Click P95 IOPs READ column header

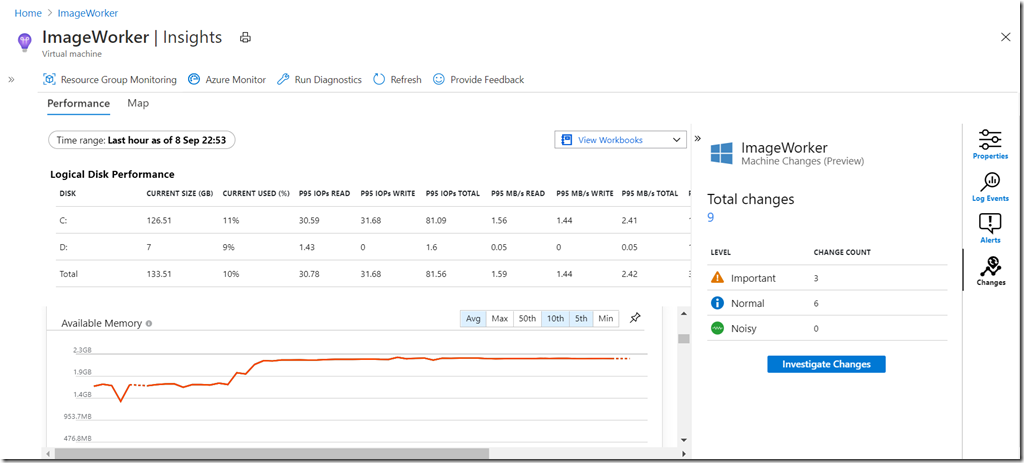[x=325, y=194]
